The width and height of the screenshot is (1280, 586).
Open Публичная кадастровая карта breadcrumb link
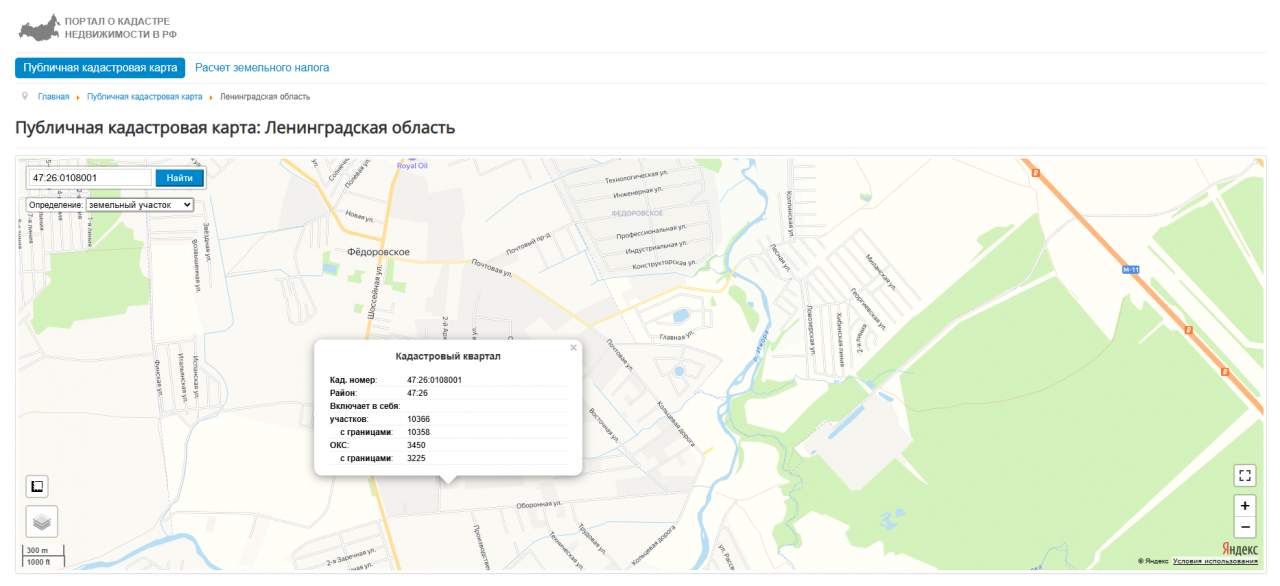144,97
